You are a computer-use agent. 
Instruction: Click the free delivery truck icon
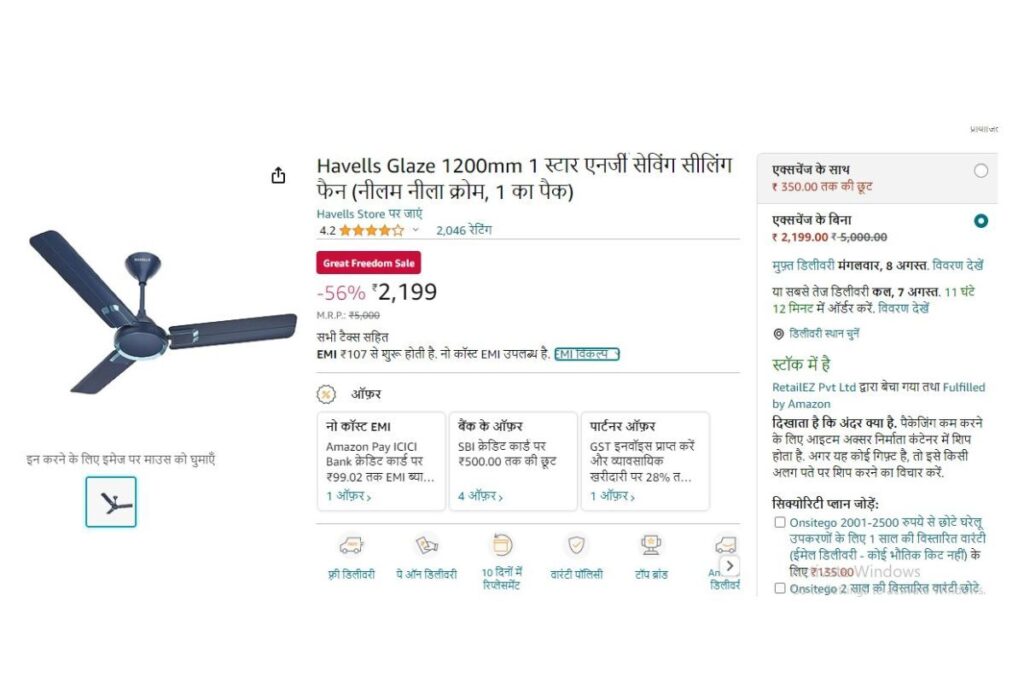point(351,545)
